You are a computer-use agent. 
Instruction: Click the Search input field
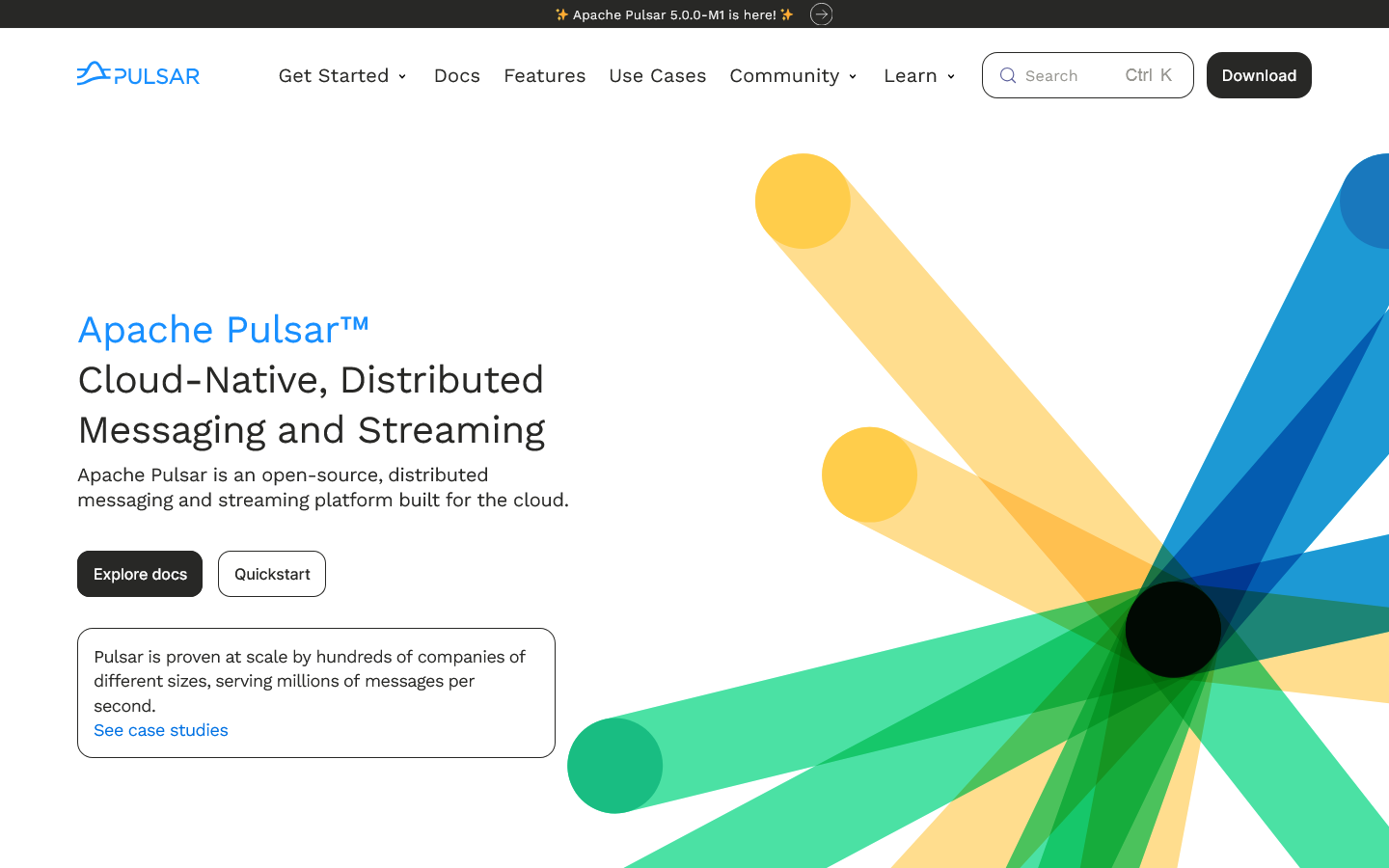(1087, 75)
